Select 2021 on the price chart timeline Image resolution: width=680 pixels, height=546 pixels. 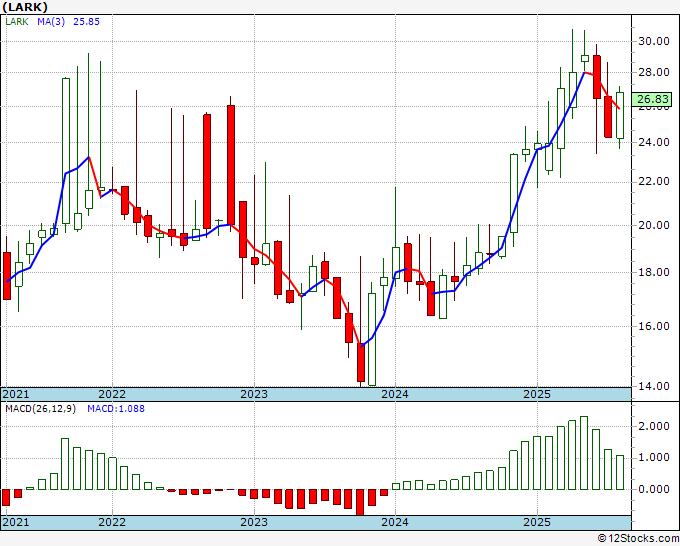pos(16,394)
